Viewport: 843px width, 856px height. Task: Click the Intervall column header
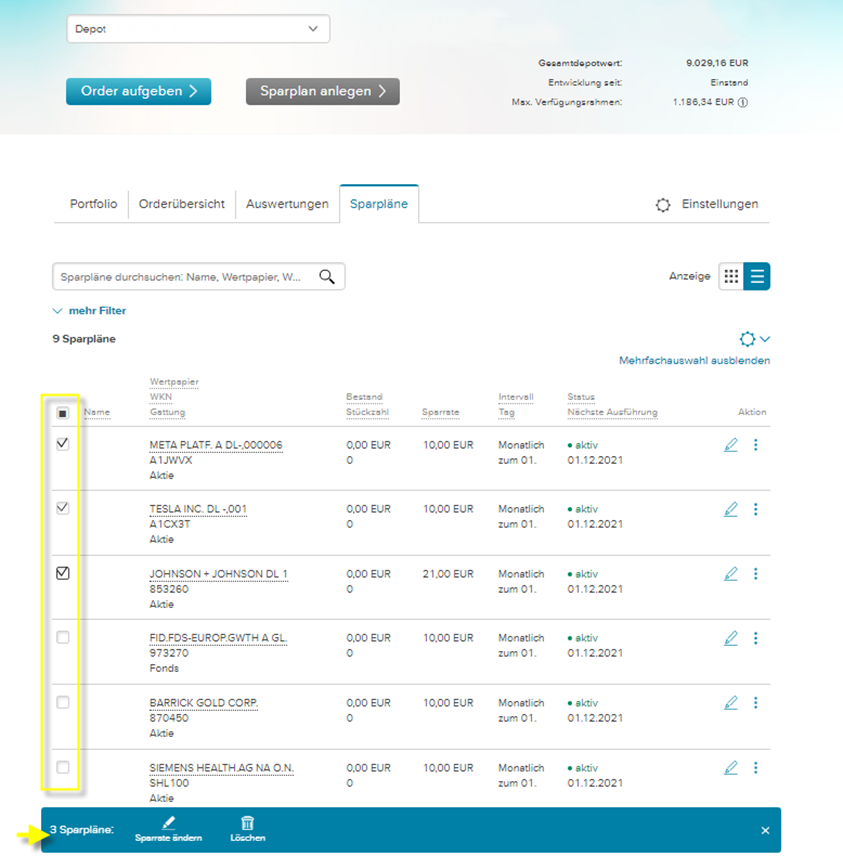516,397
